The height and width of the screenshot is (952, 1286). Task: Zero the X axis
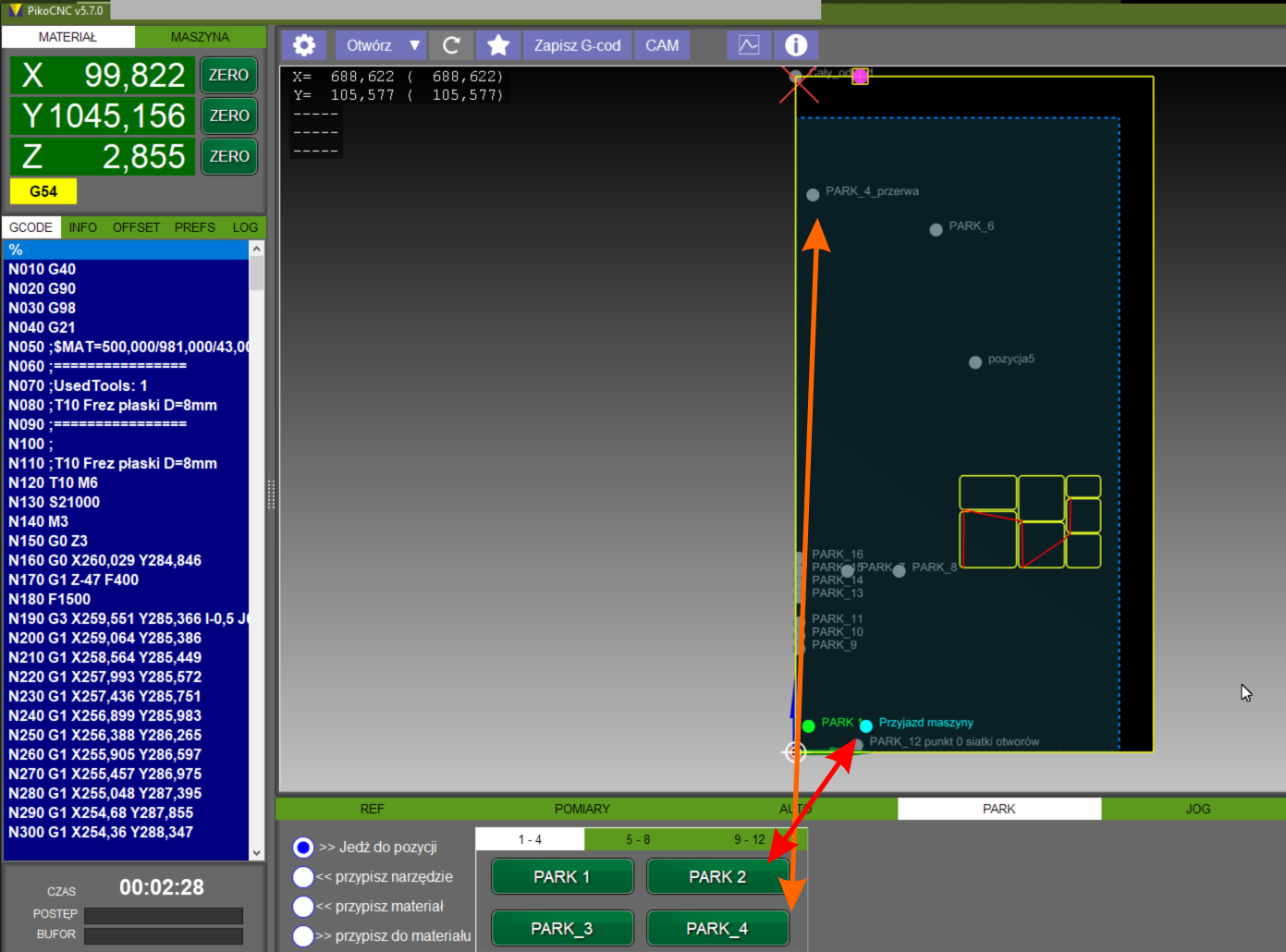(x=228, y=75)
